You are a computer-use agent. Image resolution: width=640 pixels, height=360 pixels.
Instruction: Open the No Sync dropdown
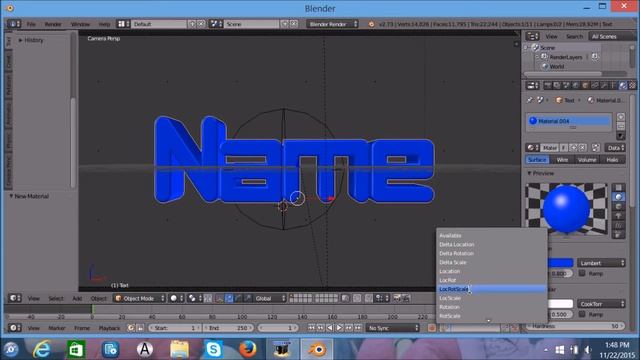[392, 328]
